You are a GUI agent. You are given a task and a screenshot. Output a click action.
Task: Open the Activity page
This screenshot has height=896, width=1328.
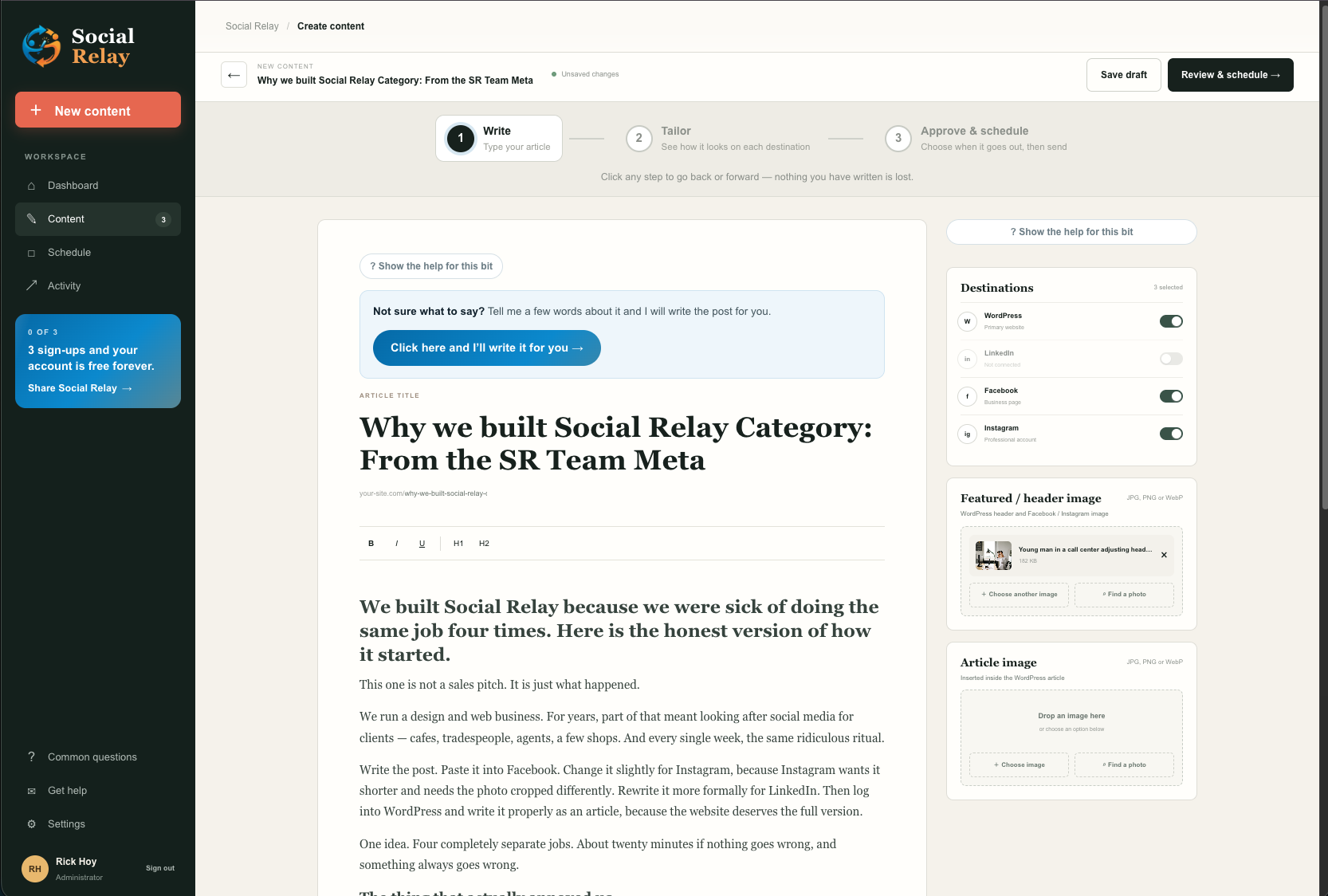tap(98, 286)
